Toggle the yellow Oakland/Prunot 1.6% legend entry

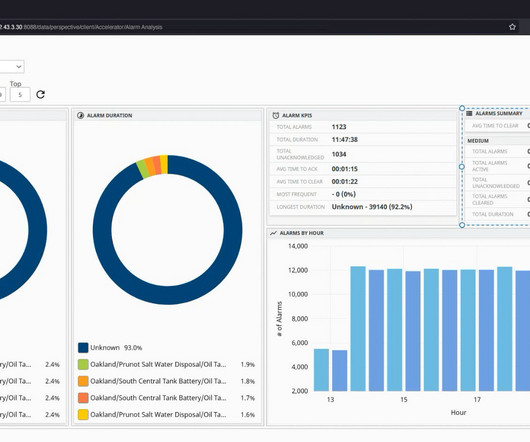point(166,415)
